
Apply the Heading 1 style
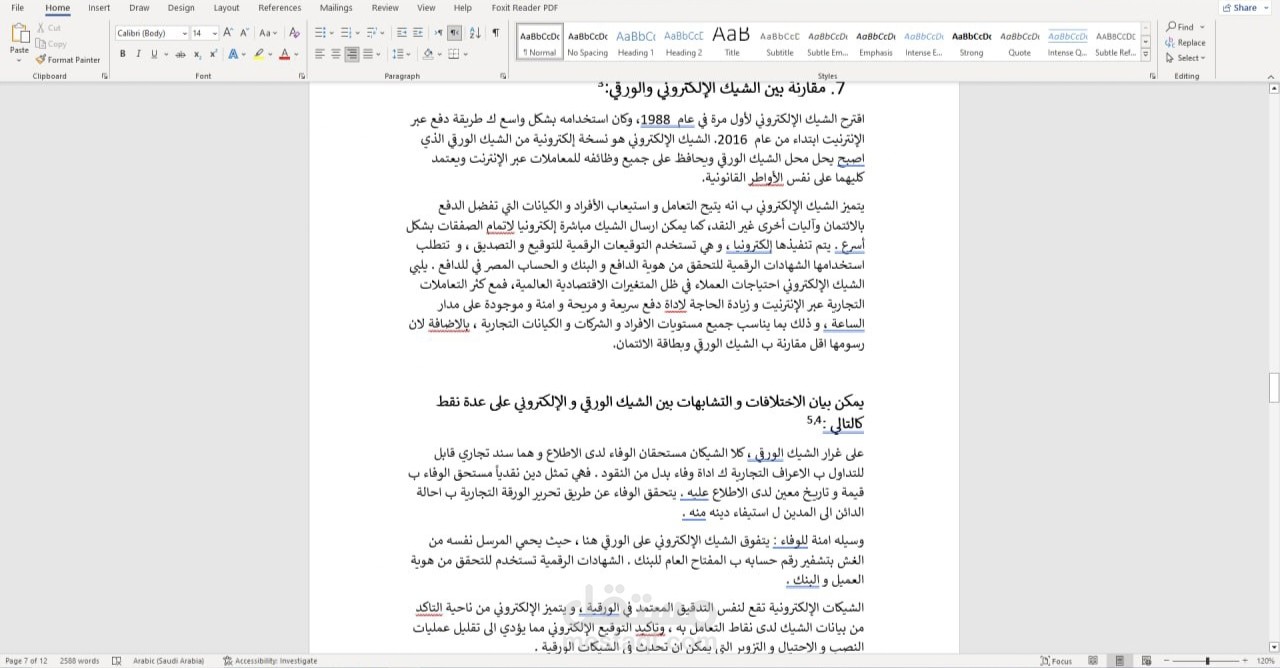click(635, 40)
